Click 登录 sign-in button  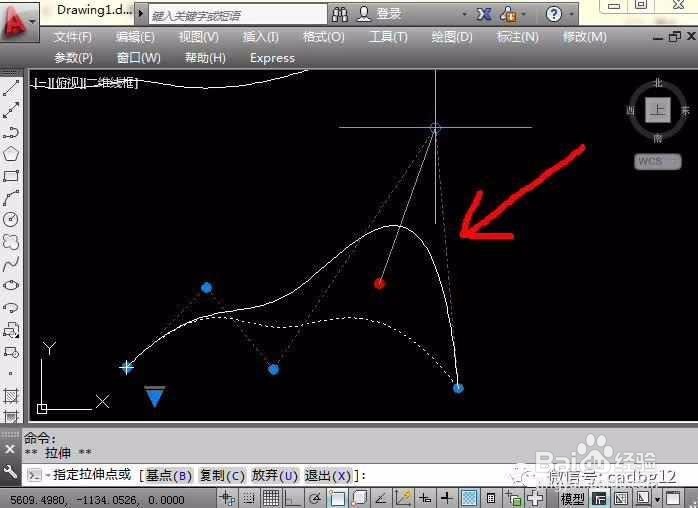[389, 14]
